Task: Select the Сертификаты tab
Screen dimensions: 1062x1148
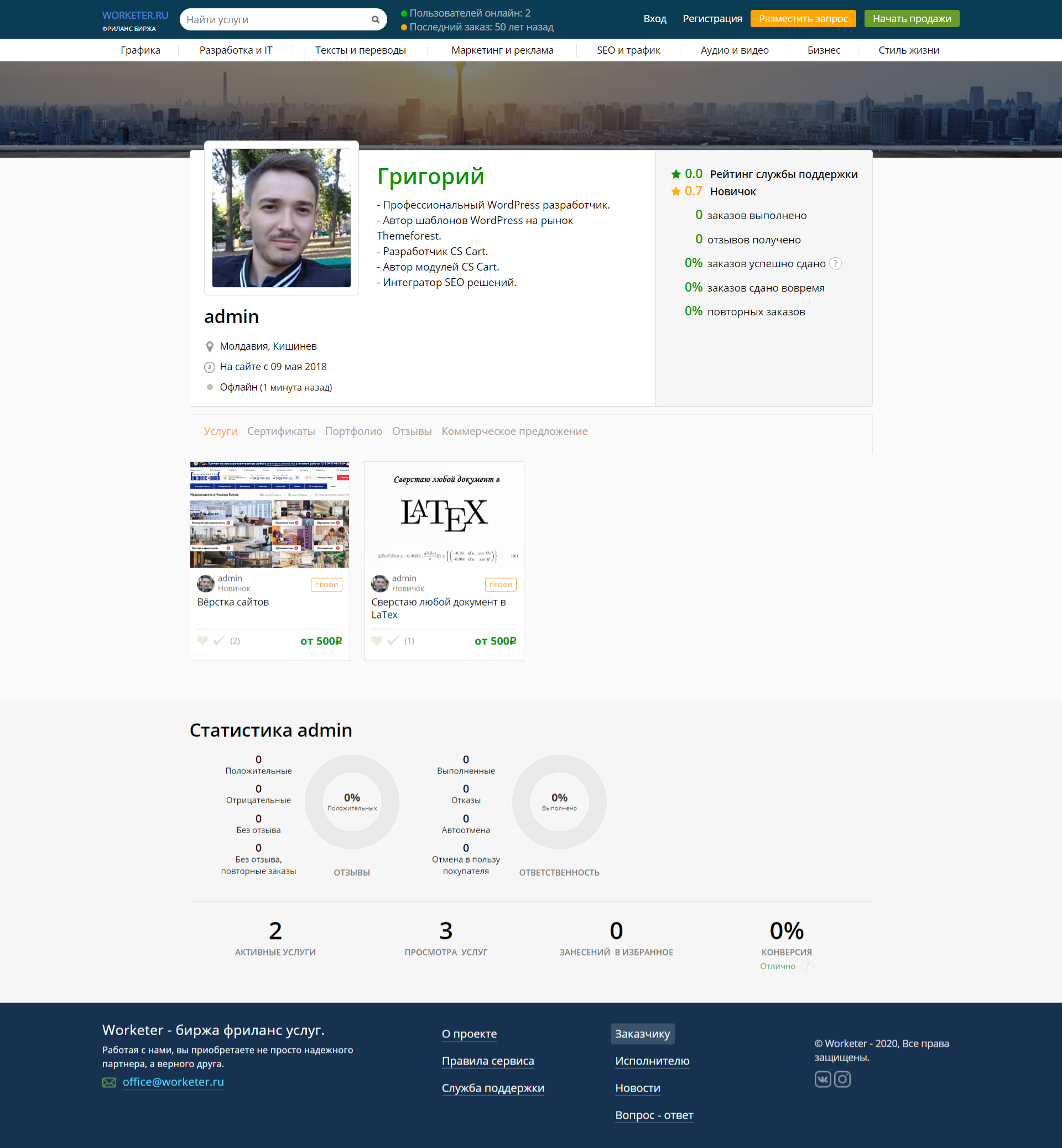Action: coord(280,431)
